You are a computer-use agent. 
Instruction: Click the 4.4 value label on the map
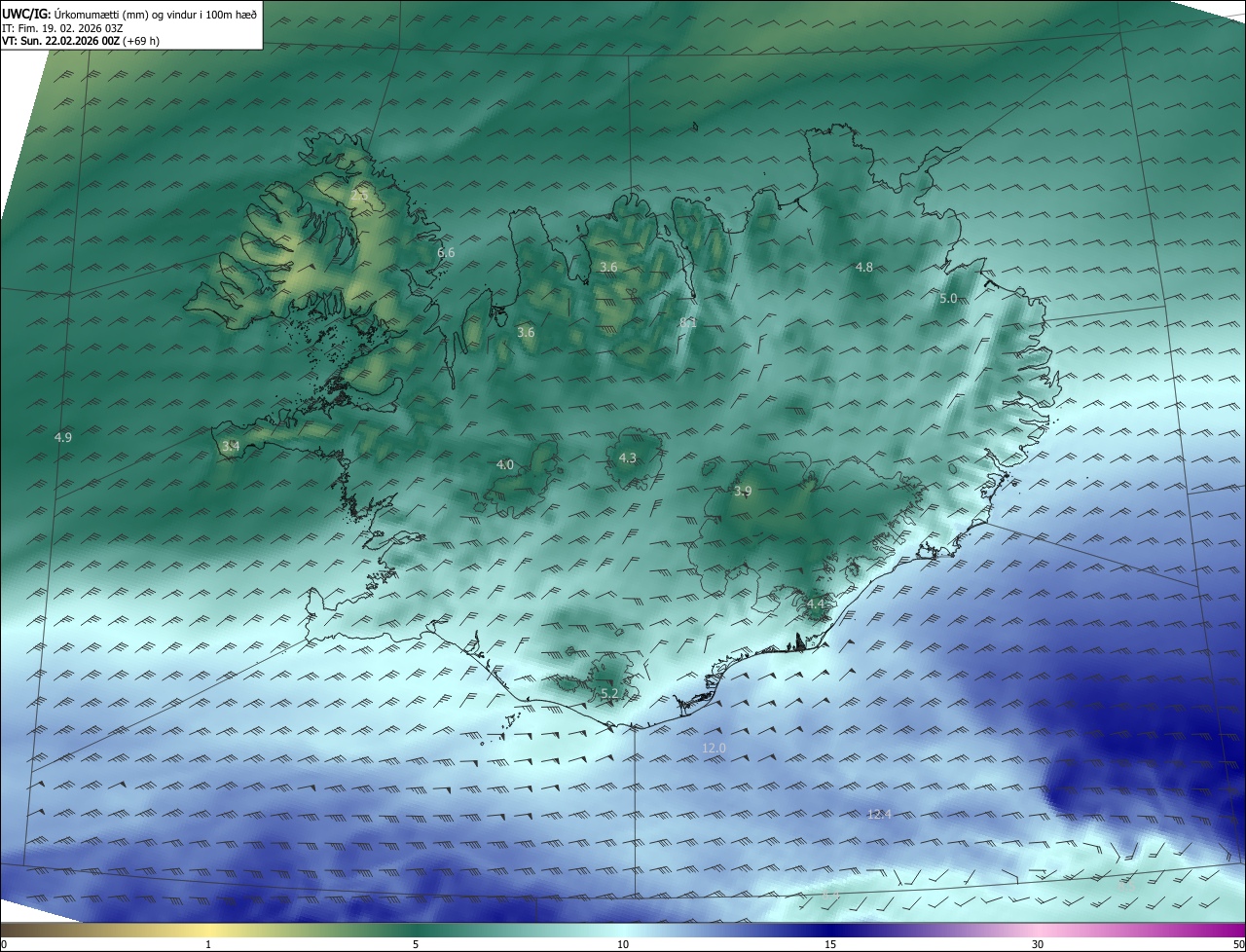(816, 604)
